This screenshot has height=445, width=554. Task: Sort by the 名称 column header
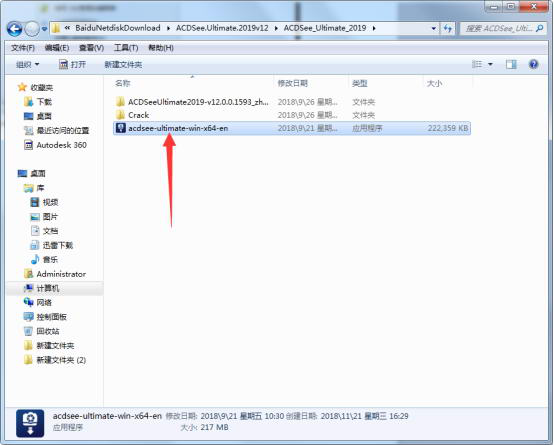coord(123,83)
